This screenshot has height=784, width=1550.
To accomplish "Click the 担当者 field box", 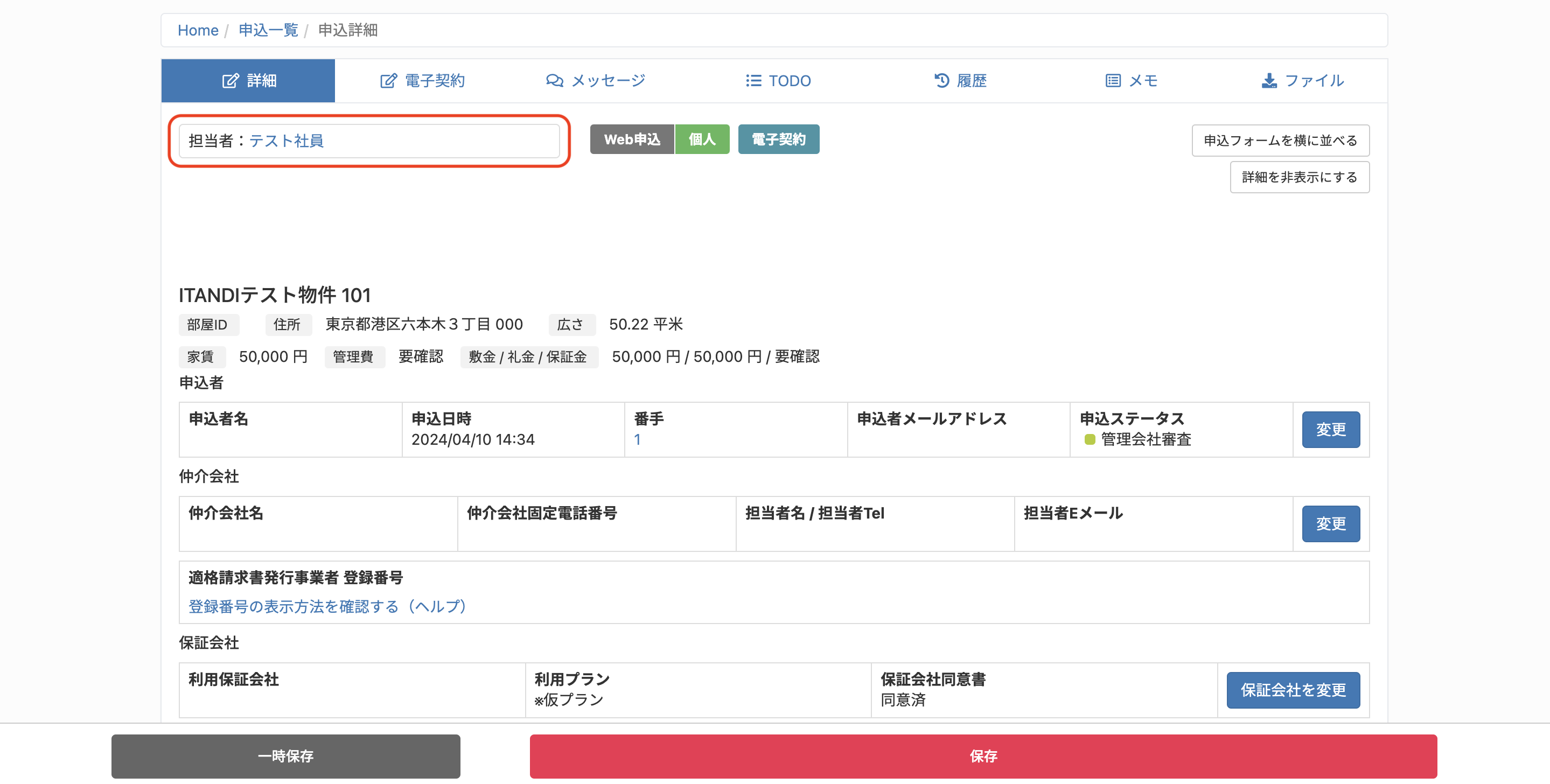I will click(x=369, y=141).
